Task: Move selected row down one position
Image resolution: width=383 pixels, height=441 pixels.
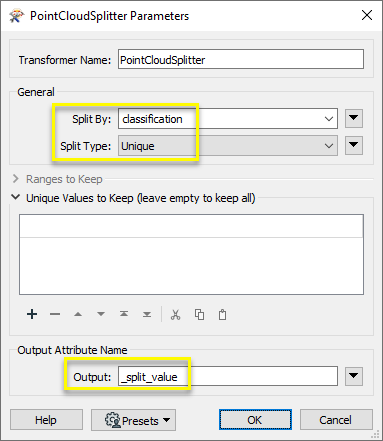Action: [x=101, y=314]
